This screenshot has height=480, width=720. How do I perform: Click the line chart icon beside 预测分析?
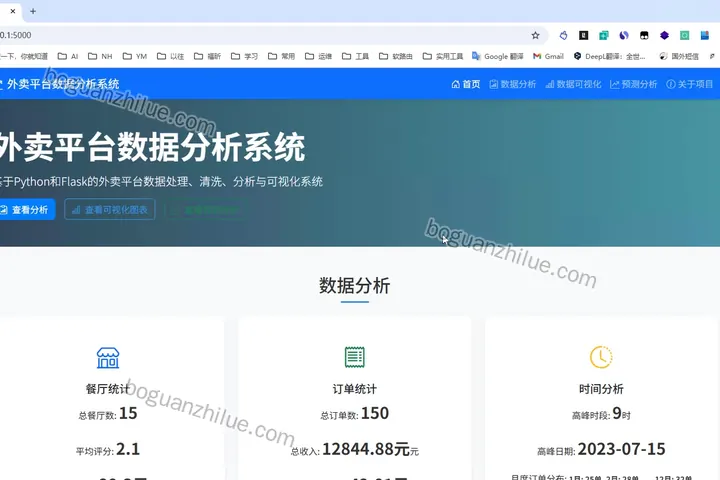coord(614,84)
